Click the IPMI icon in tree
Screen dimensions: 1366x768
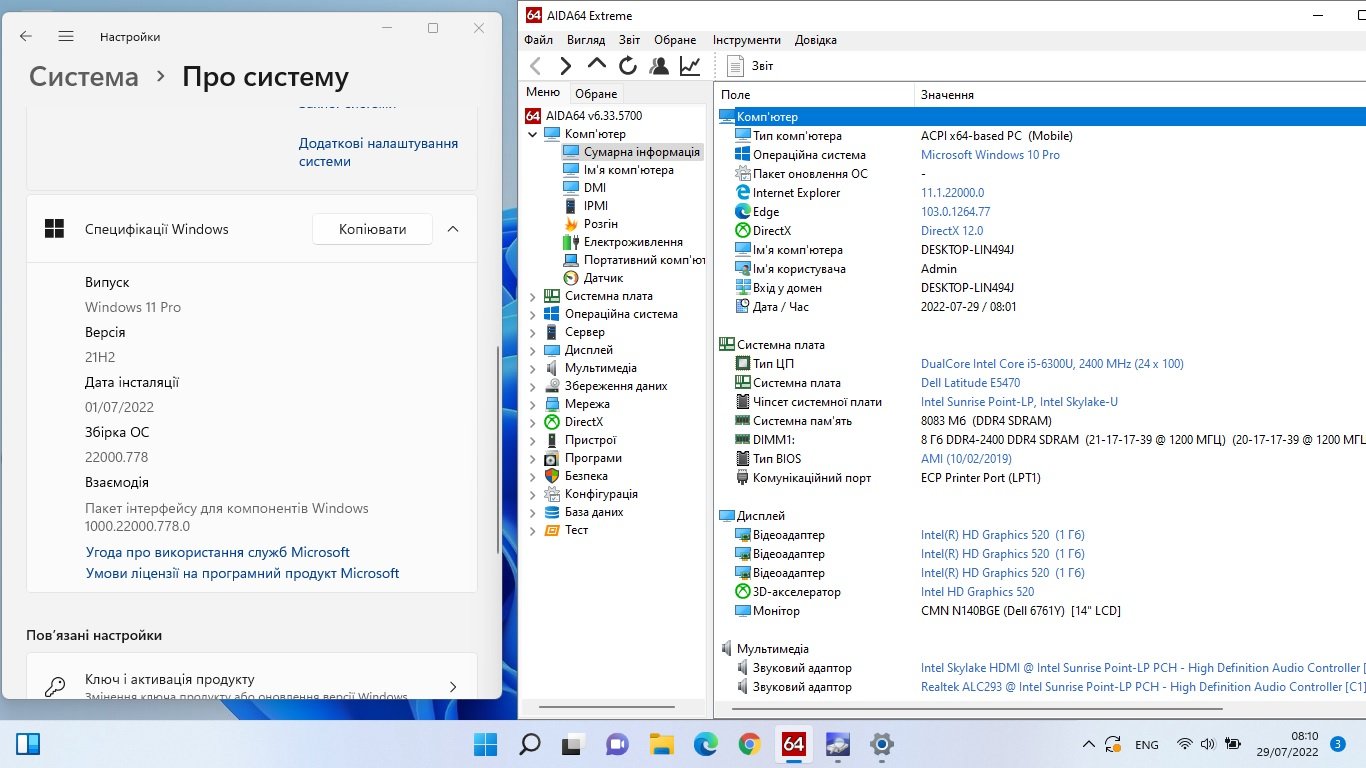[x=571, y=206]
